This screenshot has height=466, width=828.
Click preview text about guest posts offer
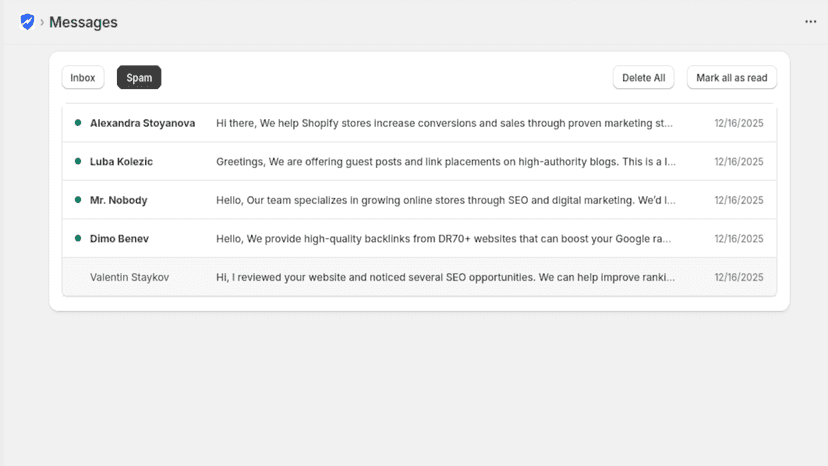pos(446,162)
